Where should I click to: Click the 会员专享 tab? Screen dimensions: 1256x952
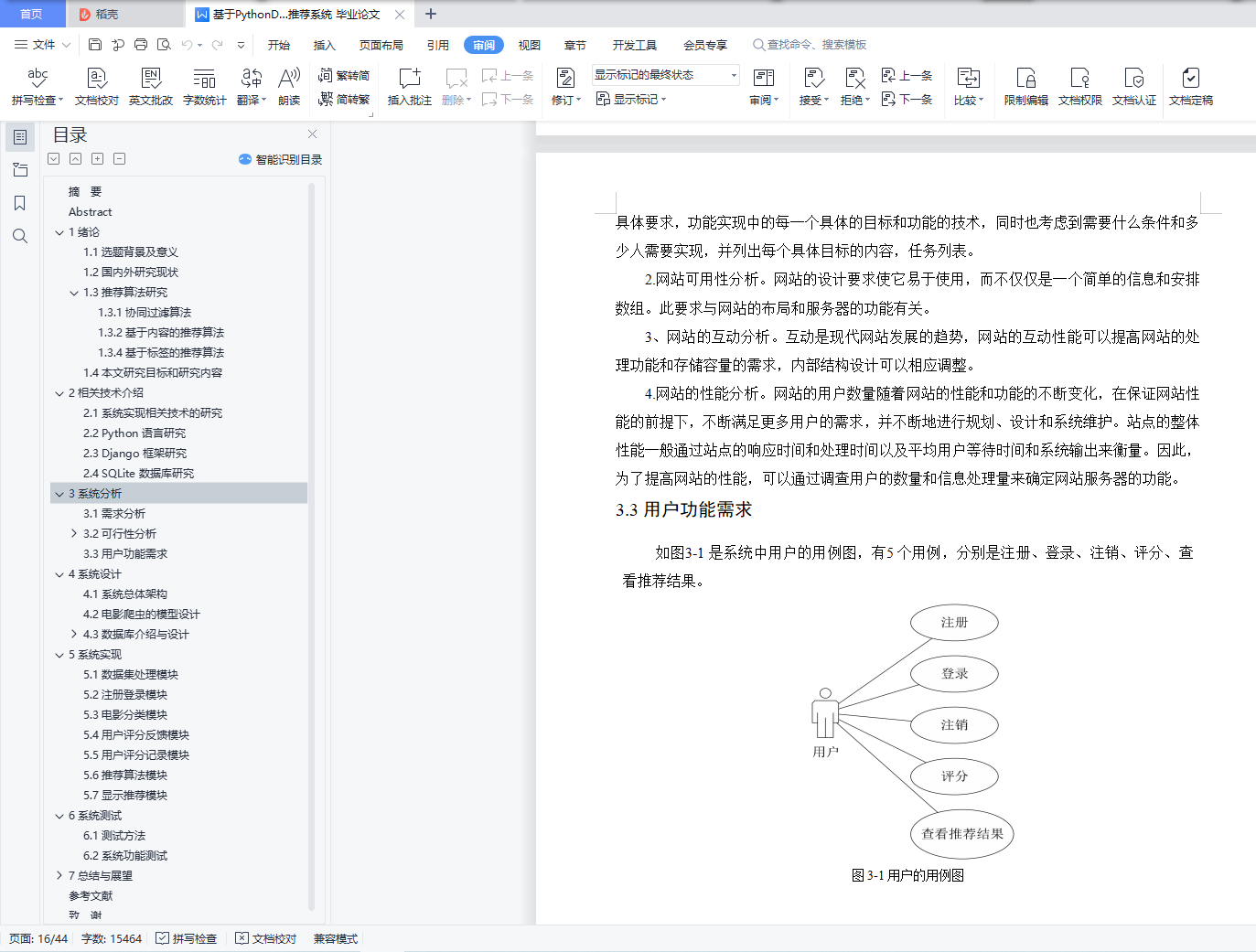point(705,45)
